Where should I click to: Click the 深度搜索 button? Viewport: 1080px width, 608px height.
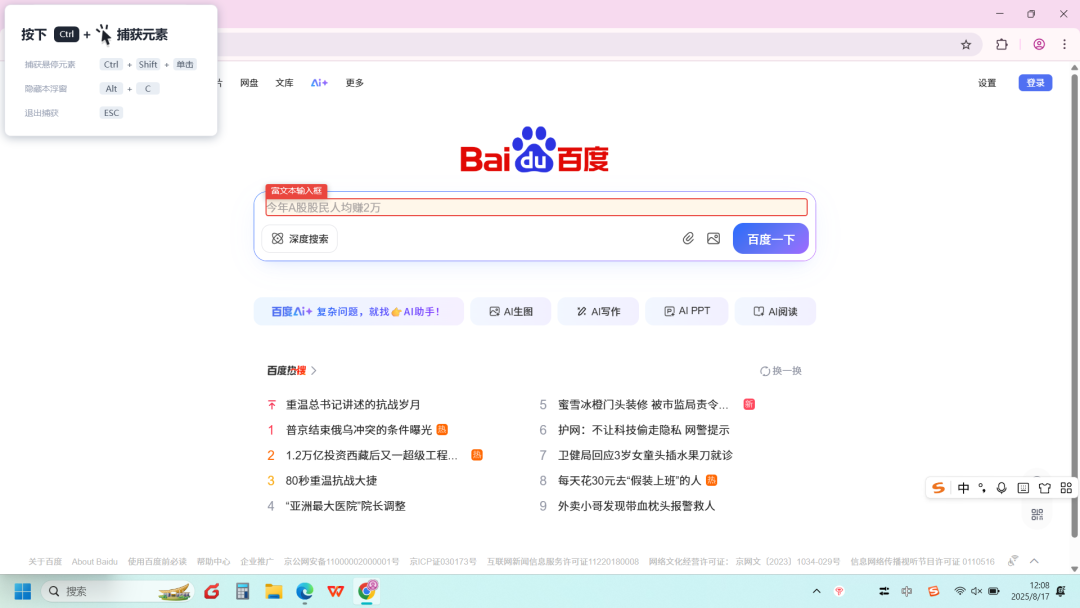click(300, 239)
